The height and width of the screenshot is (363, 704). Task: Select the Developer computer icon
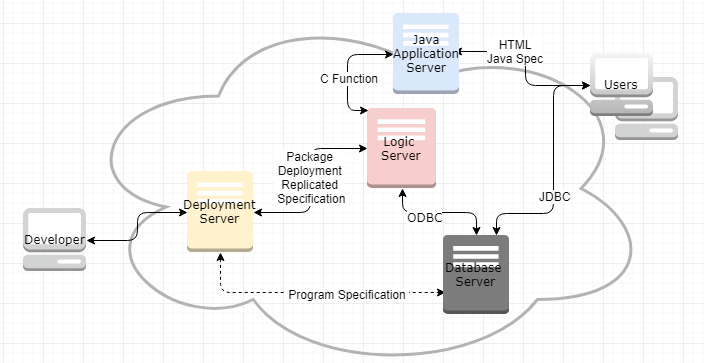coord(54,239)
